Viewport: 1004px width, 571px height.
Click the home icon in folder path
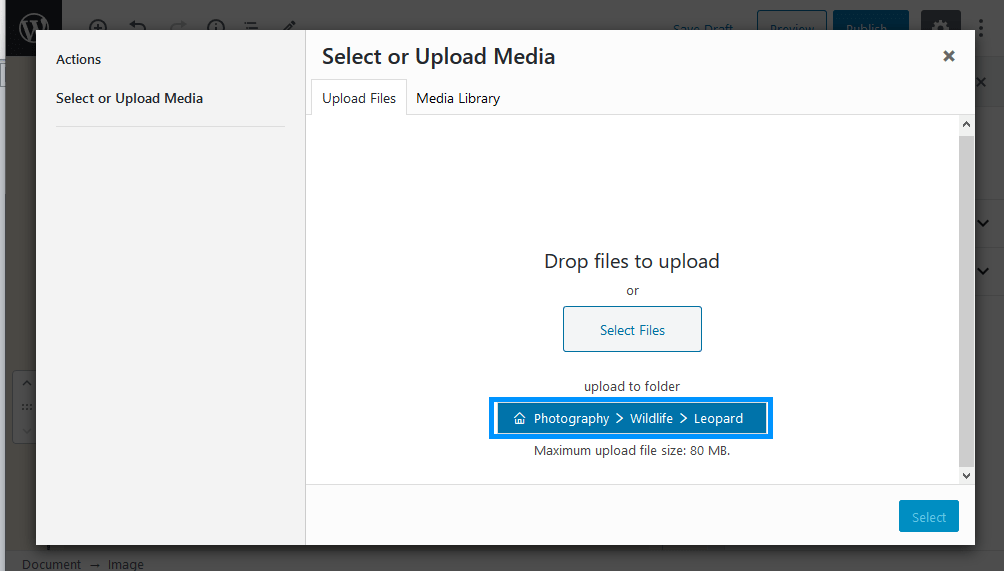[x=519, y=419]
